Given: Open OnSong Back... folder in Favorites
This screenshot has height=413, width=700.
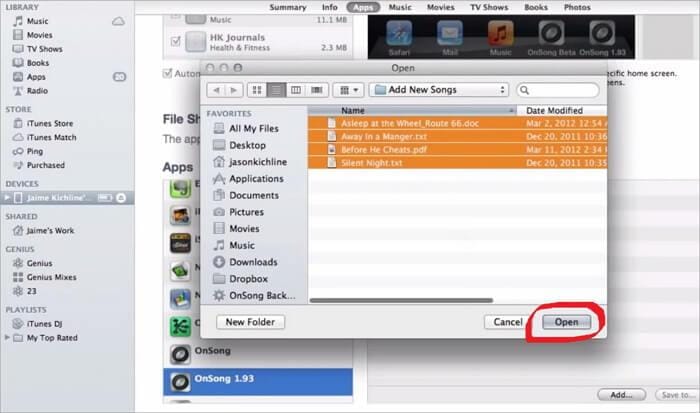Looking at the screenshot, I should click(x=262, y=296).
